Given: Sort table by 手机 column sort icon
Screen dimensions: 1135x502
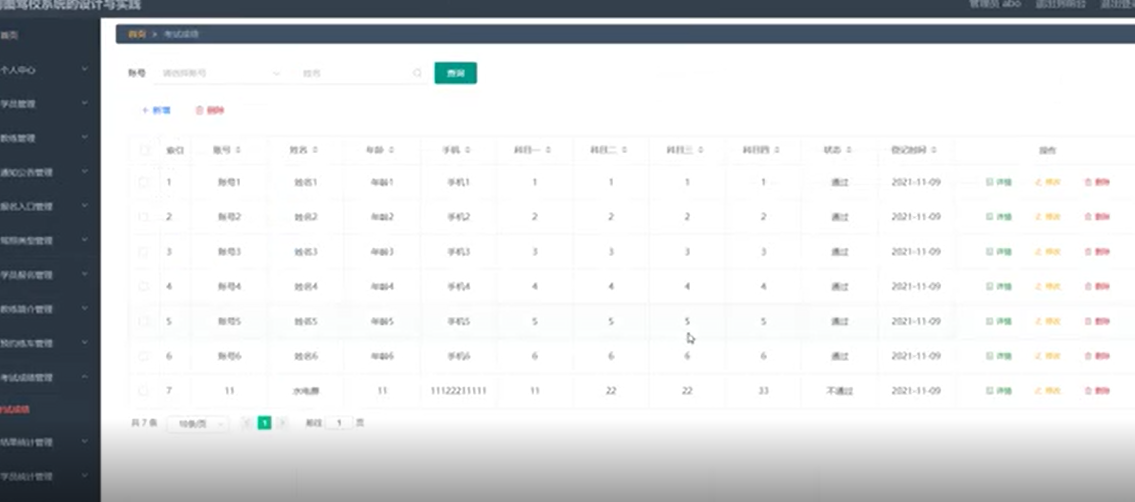Looking at the screenshot, I should (468, 150).
